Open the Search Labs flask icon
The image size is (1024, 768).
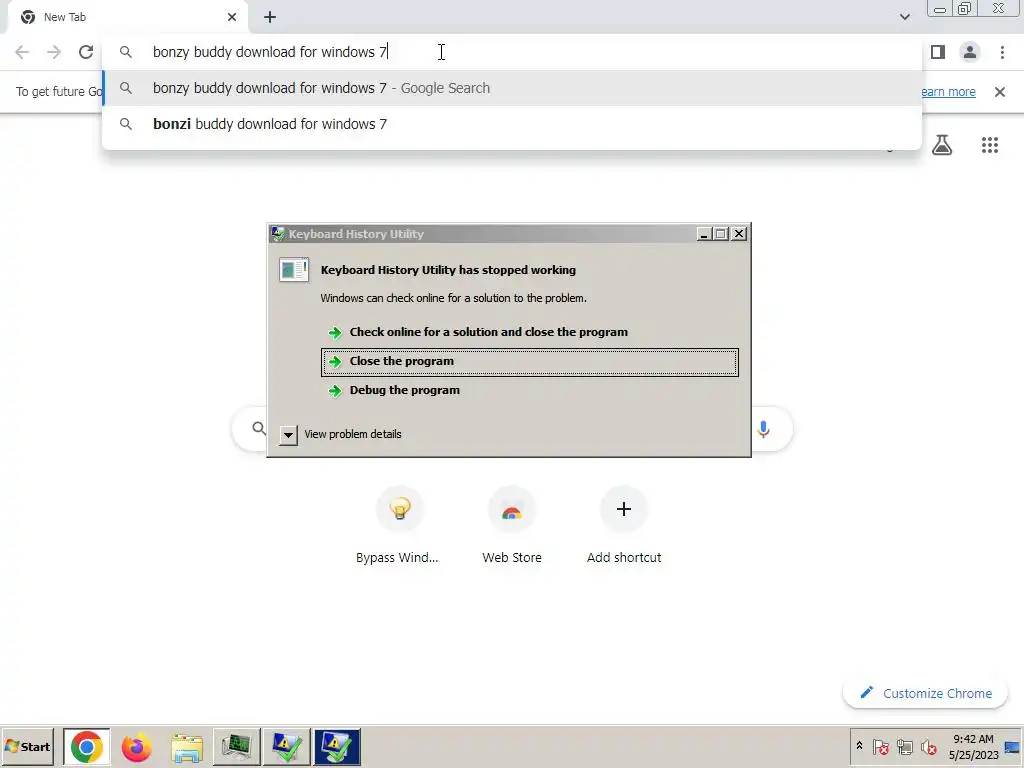tap(942, 144)
